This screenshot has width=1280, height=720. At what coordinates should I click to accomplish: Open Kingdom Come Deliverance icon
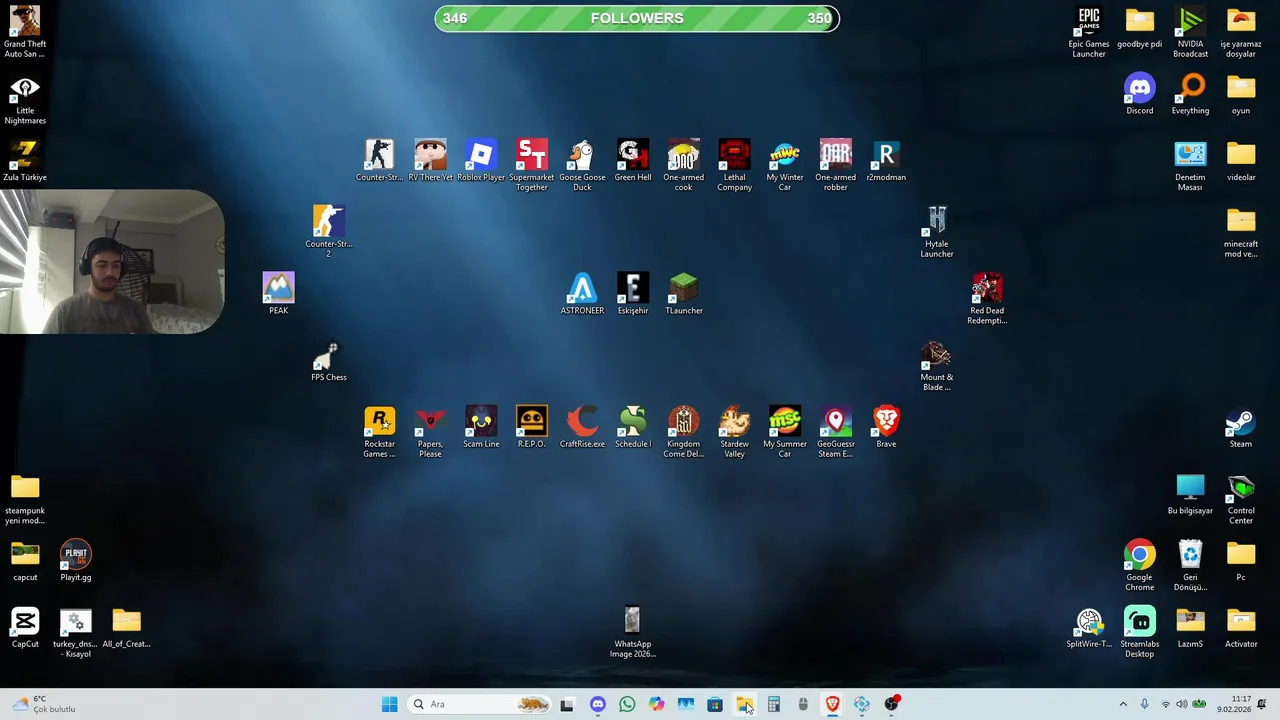pyautogui.click(x=684, y=432)
